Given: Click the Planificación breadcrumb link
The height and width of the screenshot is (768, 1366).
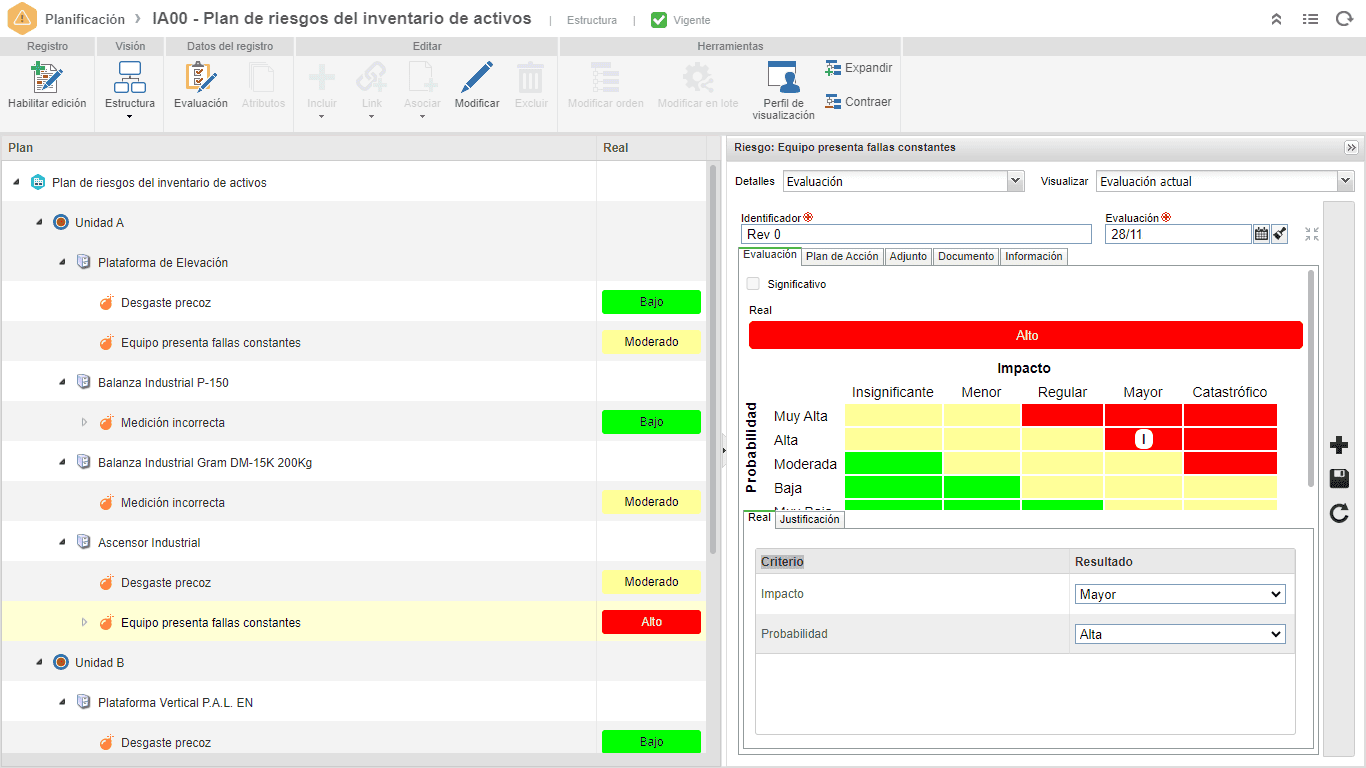Looking at the screenshot, I should click(x=85, y=19).
